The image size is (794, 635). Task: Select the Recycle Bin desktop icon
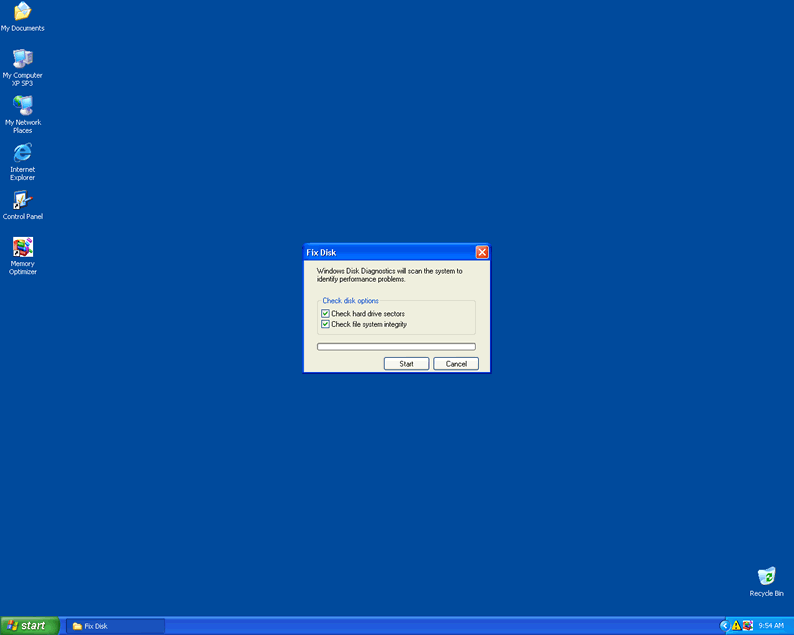pyautogui.click(x=766, y=577)
